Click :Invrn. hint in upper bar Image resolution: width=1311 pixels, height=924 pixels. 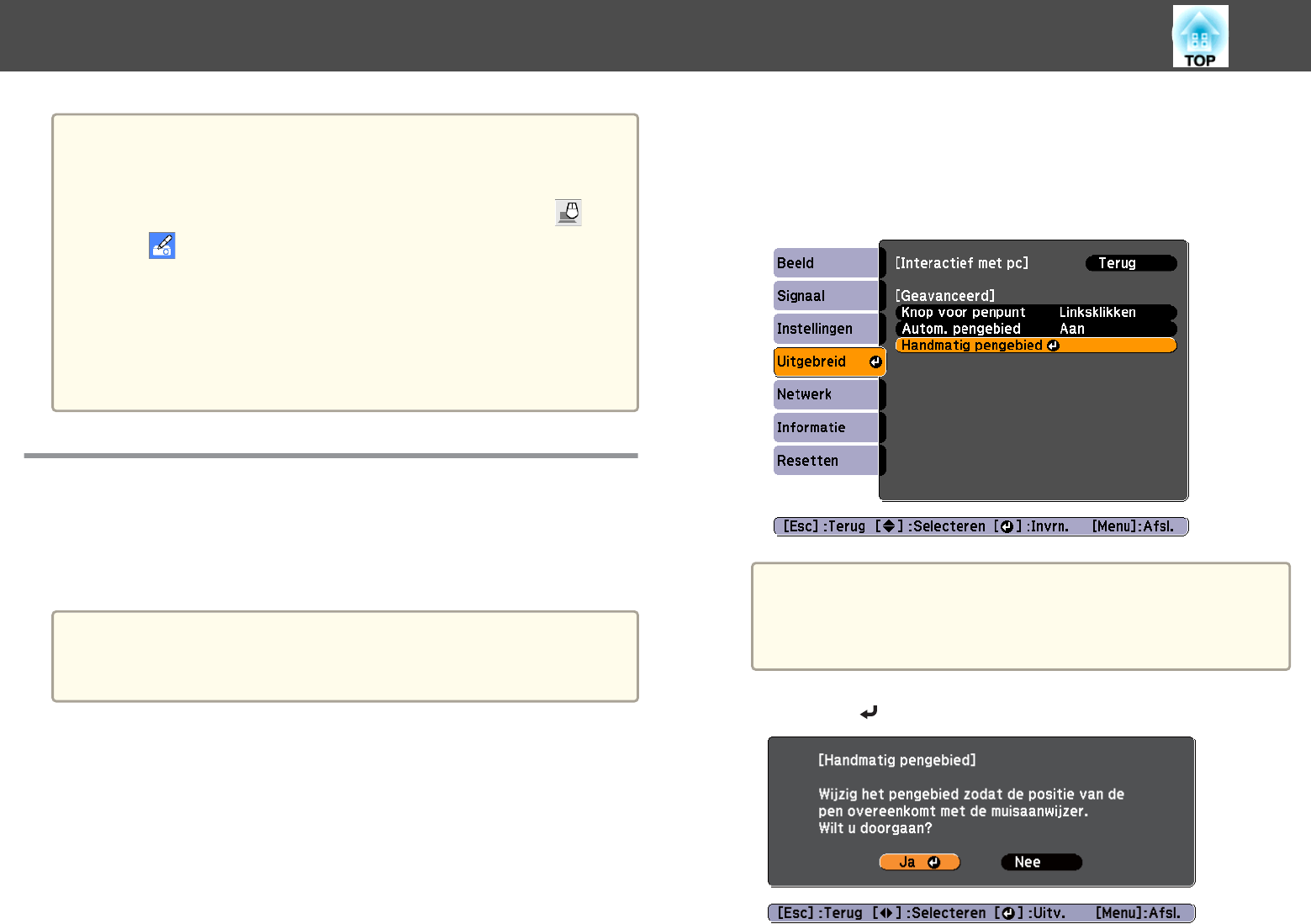coord(1046,526)
